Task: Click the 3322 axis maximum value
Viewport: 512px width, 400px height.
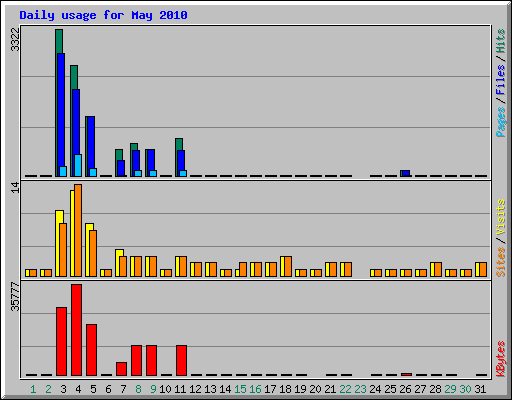Action: click(15, 39)
